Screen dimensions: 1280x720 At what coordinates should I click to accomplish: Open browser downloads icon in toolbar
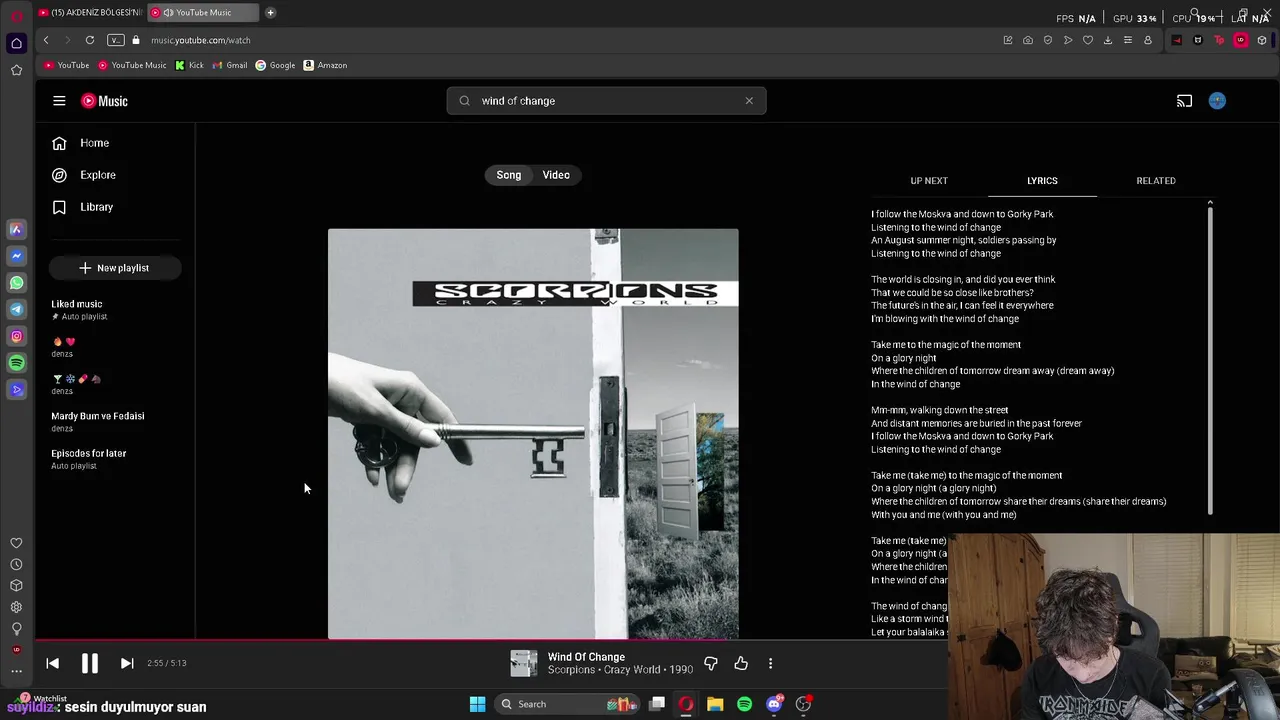tap(1108, 40)
